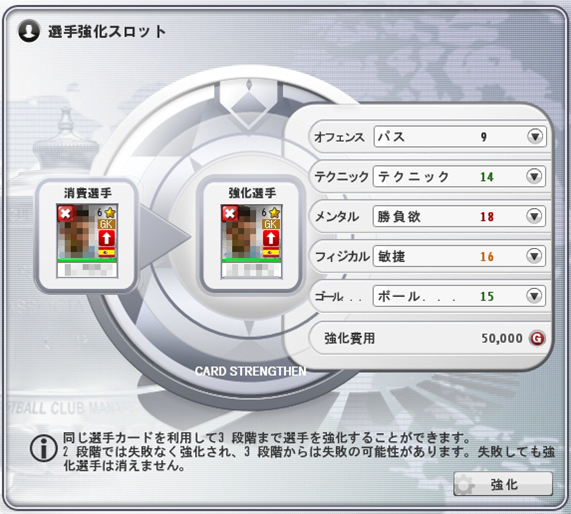Open the メンタル 勝負欲 dropdown arrow

[x=534, y=216]
